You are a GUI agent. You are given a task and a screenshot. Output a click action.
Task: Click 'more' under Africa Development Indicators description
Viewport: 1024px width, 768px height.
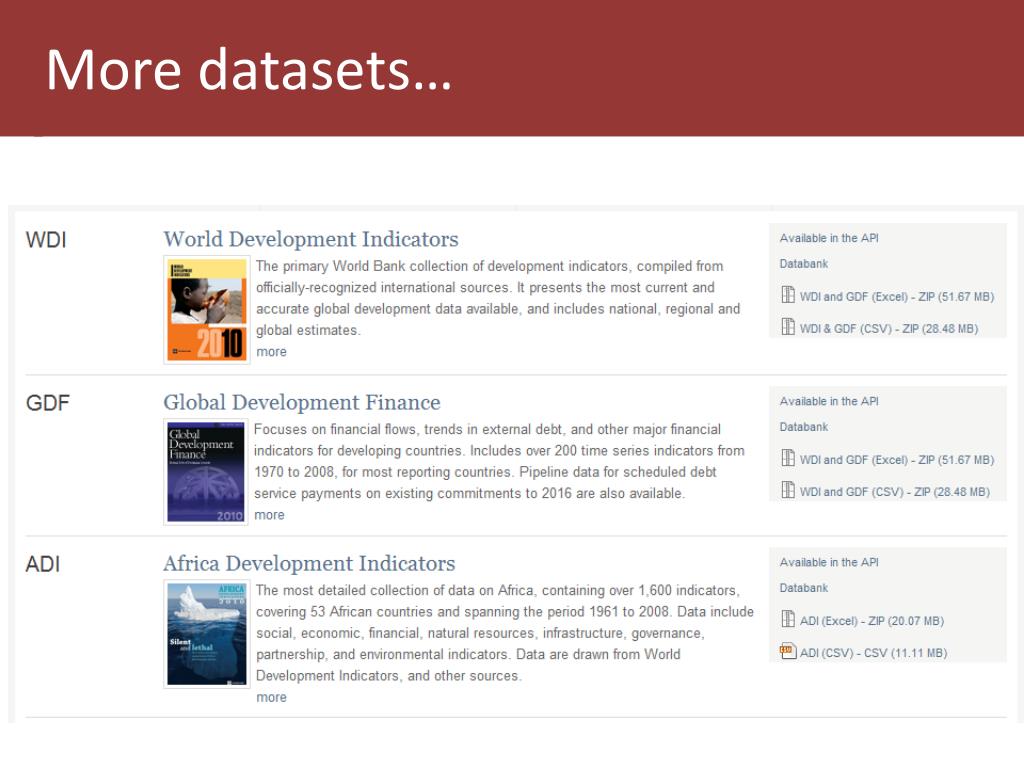[x=271, y=697]
